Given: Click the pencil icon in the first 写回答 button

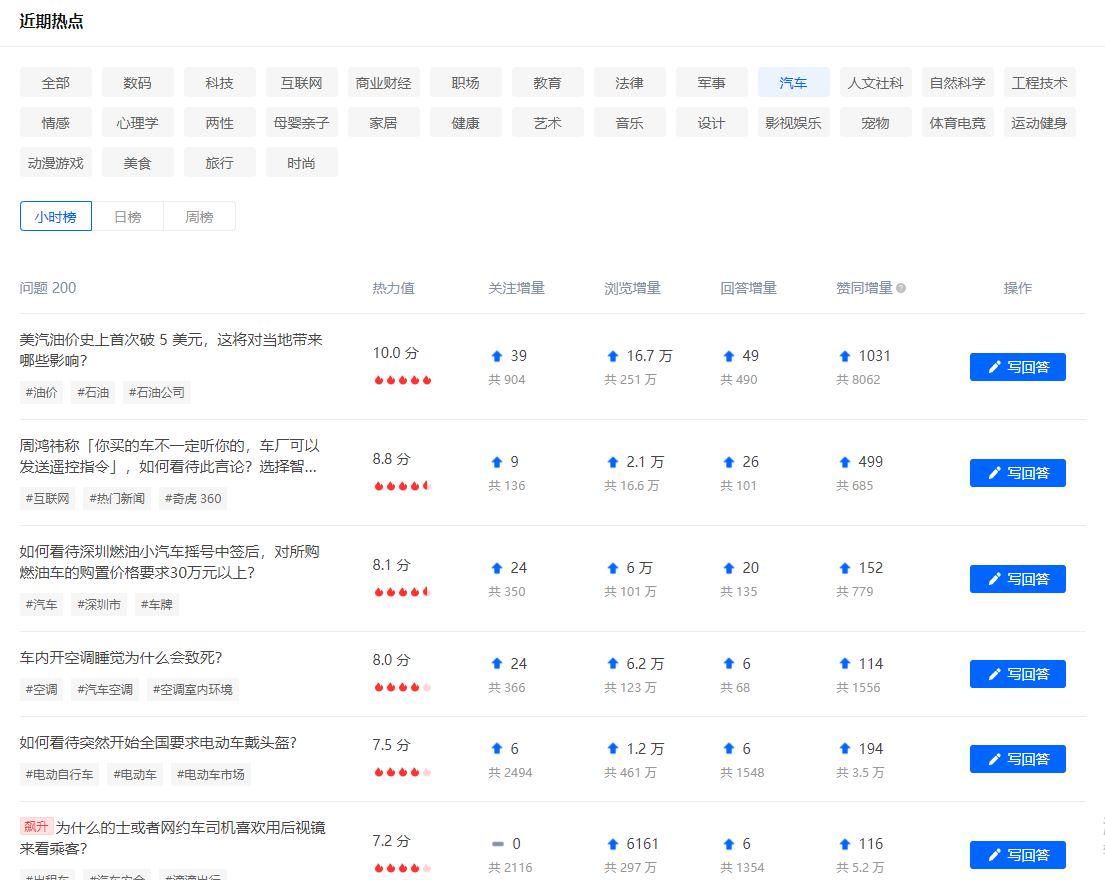Looking at the screenshot, I should coord(994,367).
